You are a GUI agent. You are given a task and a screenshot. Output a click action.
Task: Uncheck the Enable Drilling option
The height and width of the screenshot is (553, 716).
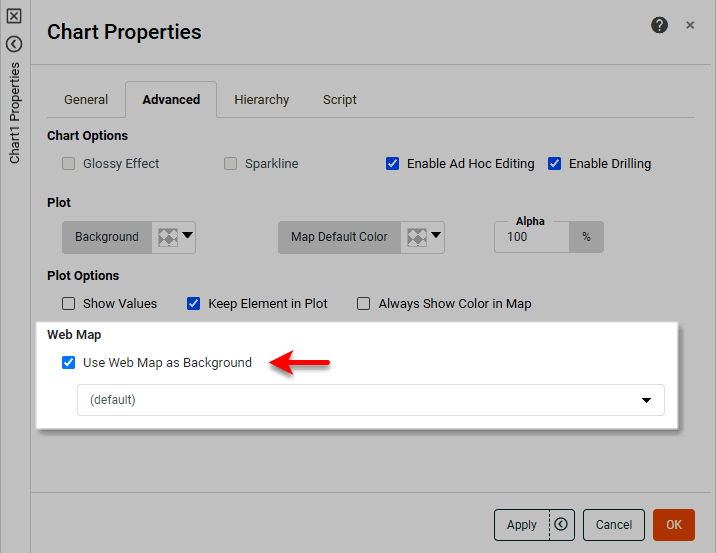click(x=555, y=164)
